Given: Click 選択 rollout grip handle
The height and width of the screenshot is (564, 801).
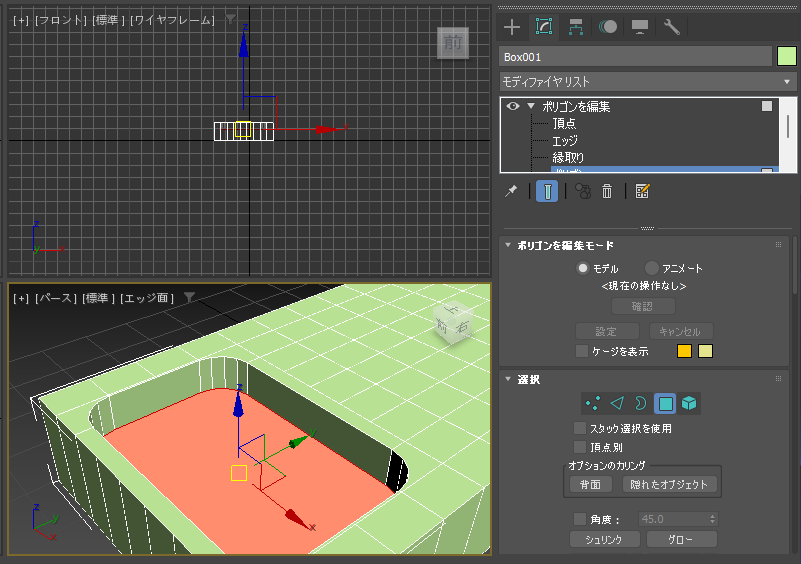Looking at the screenshot, I should (779, 379).
